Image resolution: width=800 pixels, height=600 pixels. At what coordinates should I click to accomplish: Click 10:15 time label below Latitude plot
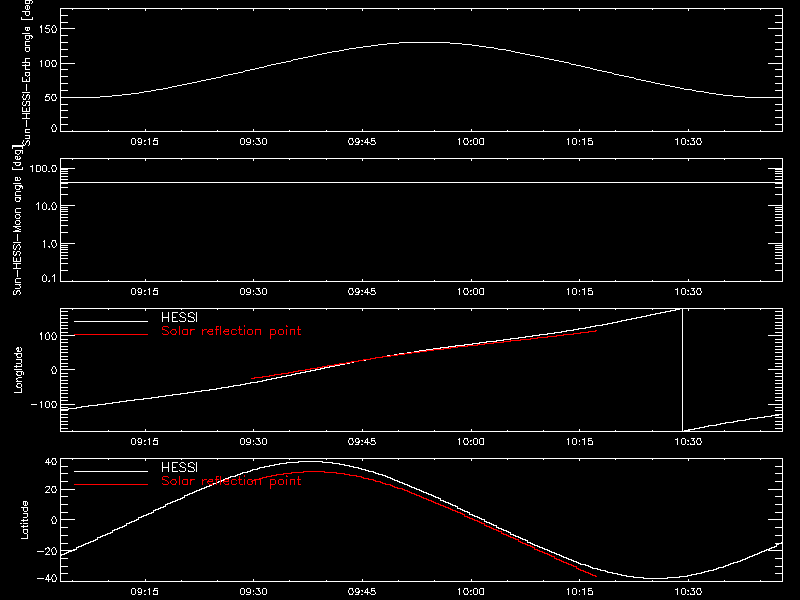pos(580,592)
